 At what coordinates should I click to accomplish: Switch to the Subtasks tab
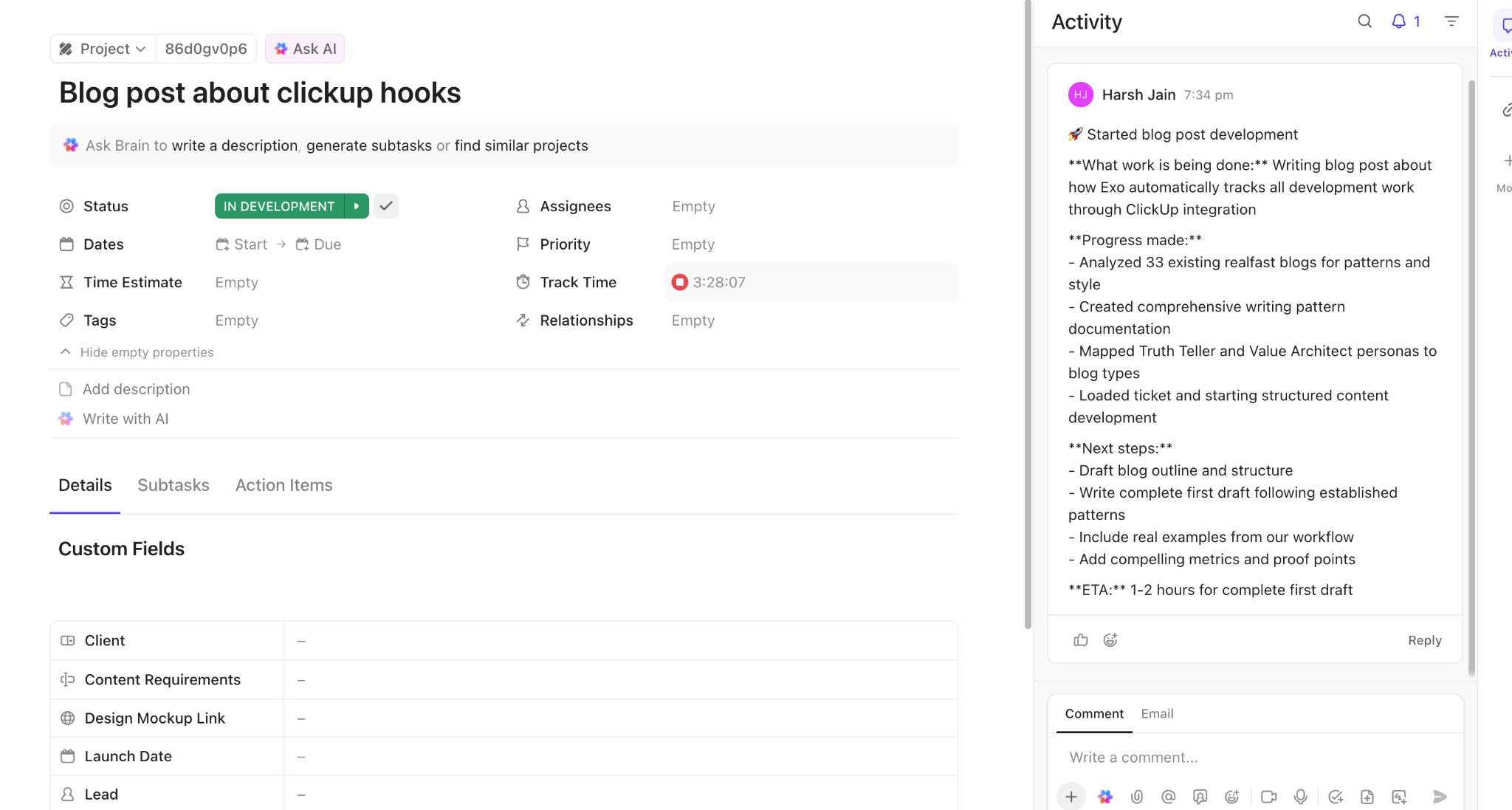[173, 485]
